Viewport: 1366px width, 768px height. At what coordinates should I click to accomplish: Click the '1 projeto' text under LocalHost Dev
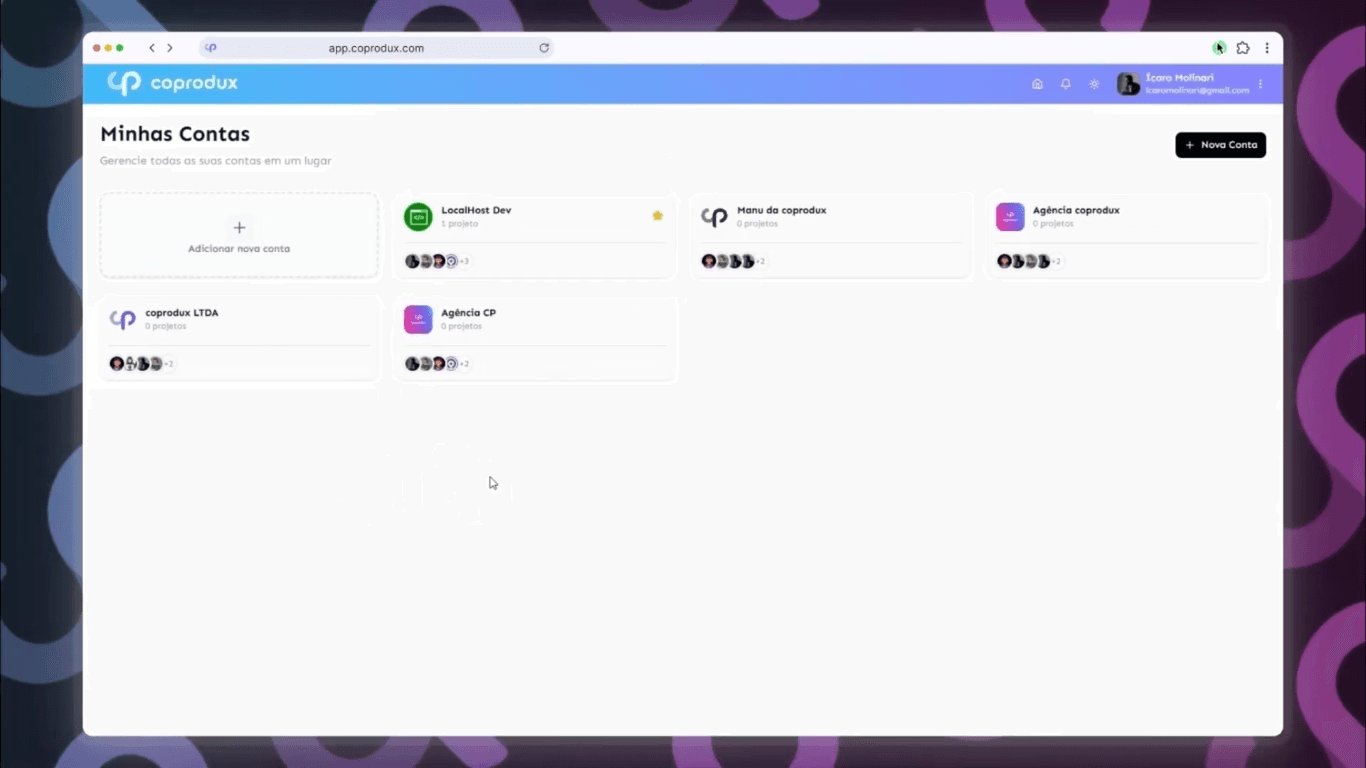pos(459,224)
